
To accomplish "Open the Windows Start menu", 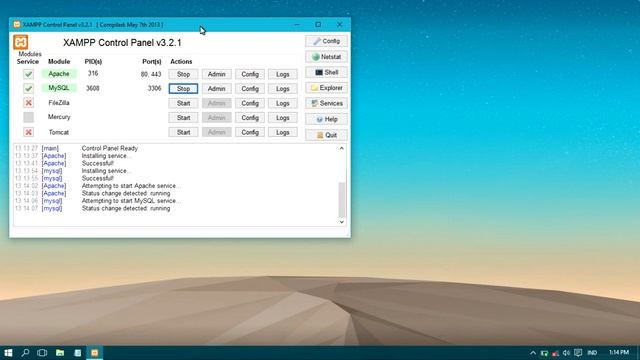I will coord(8,353).
